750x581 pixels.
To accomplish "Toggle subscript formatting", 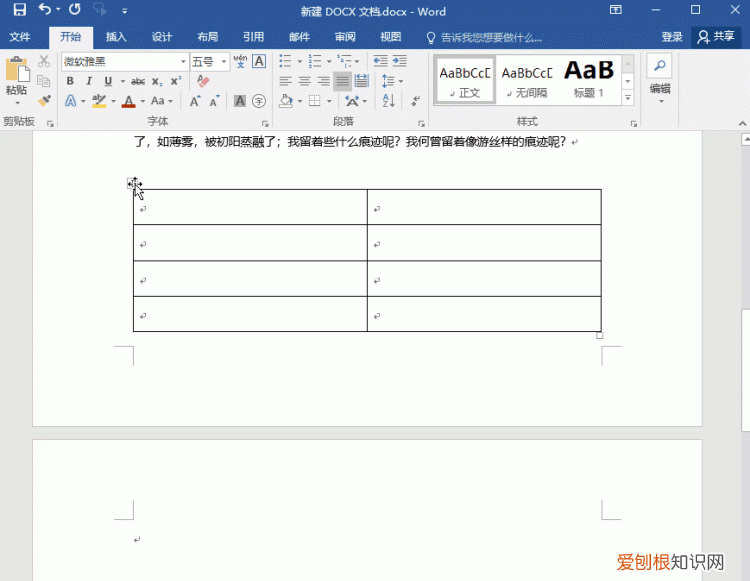I will (157, 81).
